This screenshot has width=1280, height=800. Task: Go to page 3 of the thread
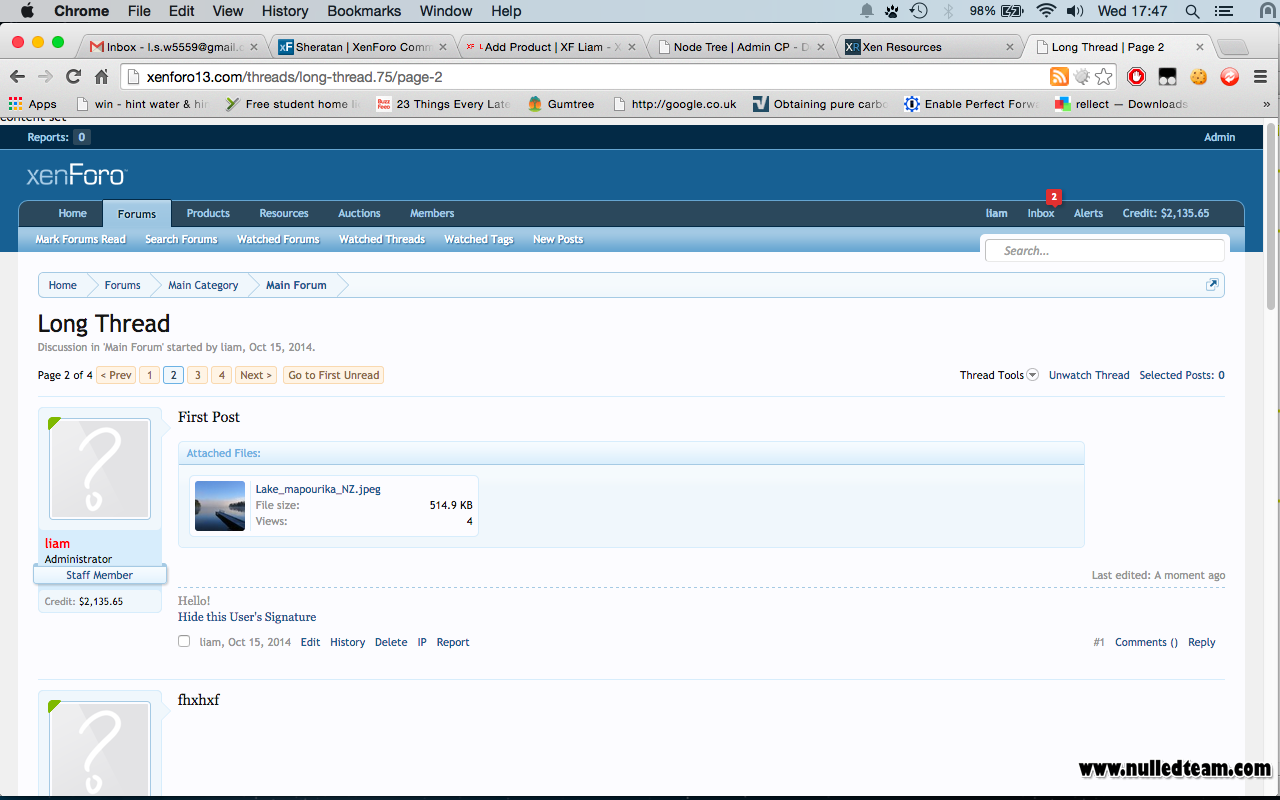click(x=198, y=375)
